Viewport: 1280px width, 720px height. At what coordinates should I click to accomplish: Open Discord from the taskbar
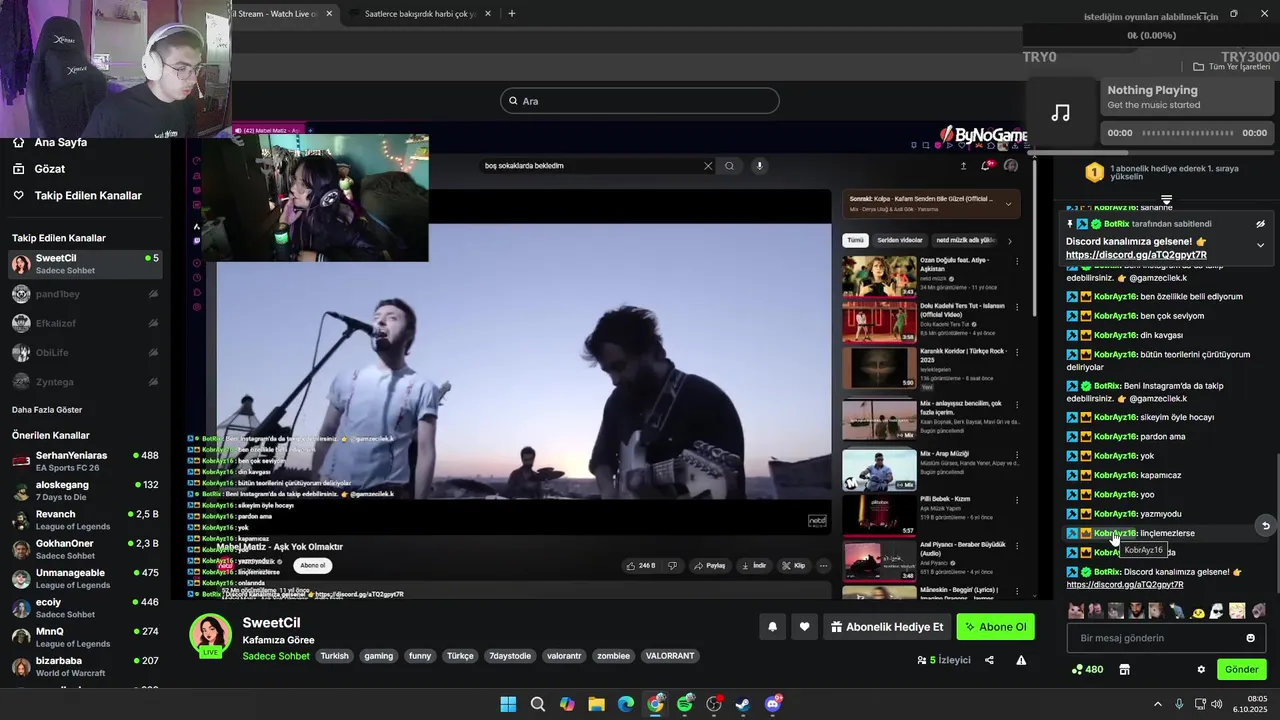point(773,704)
